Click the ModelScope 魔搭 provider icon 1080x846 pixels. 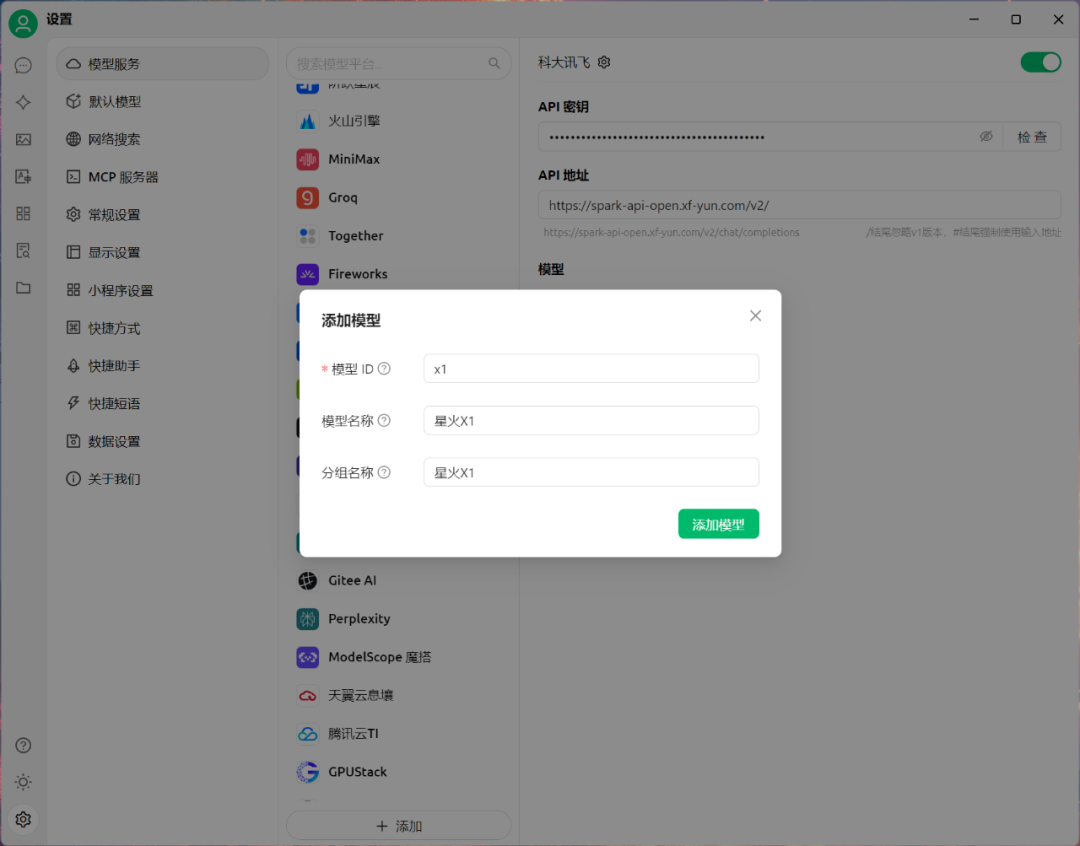point(308,657)
